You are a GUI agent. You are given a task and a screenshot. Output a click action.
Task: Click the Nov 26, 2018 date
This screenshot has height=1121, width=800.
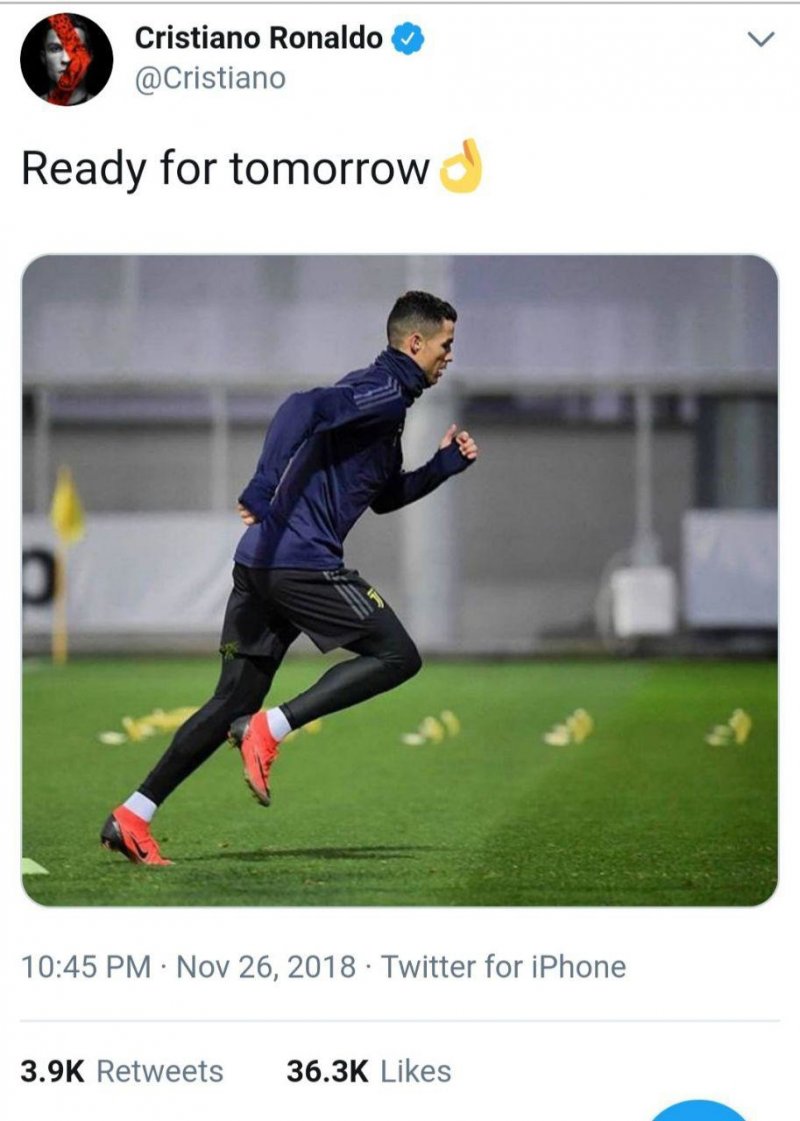coord(266,967)
